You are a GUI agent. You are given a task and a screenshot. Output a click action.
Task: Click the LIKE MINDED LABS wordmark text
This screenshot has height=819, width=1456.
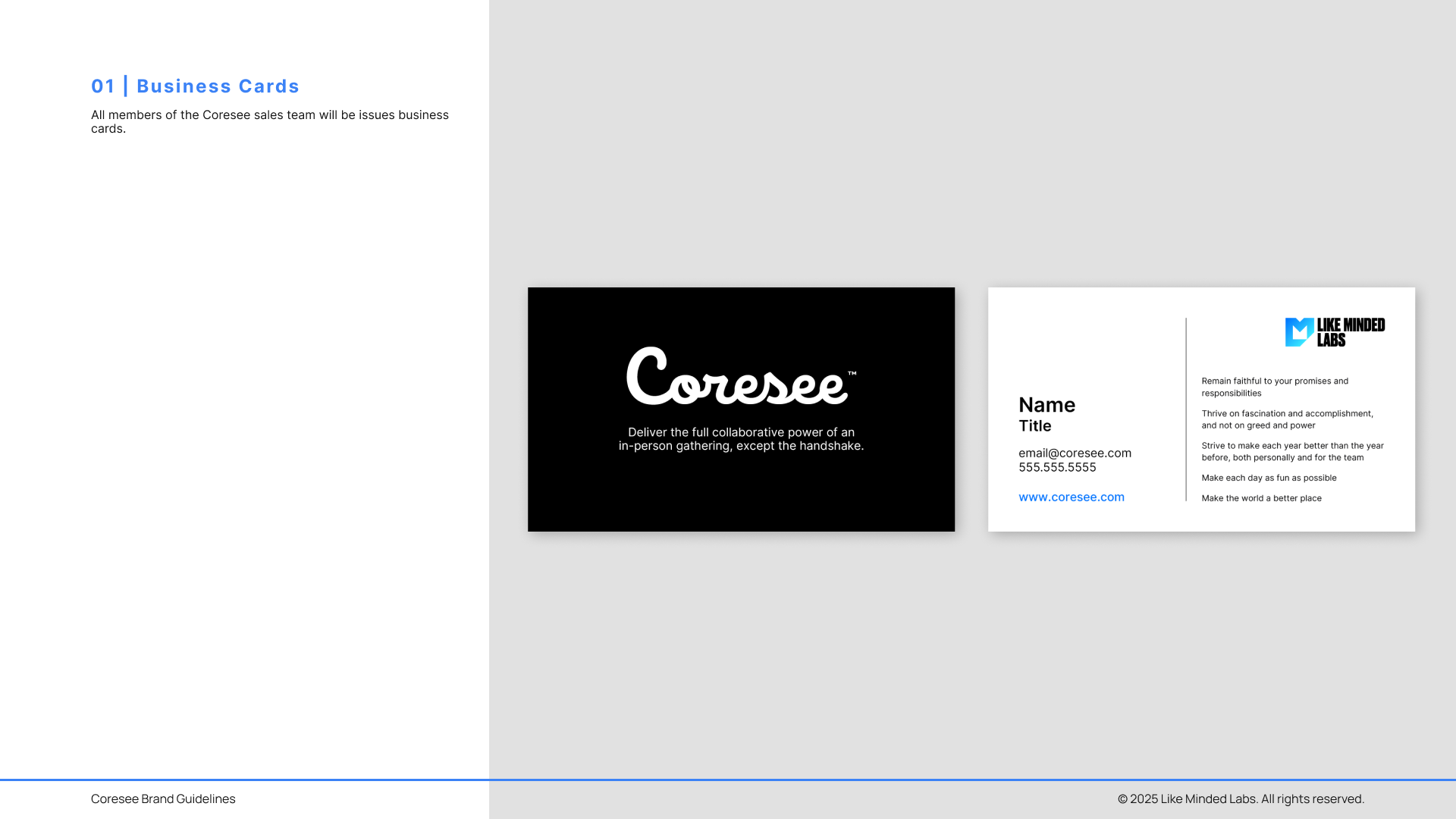1351,332
